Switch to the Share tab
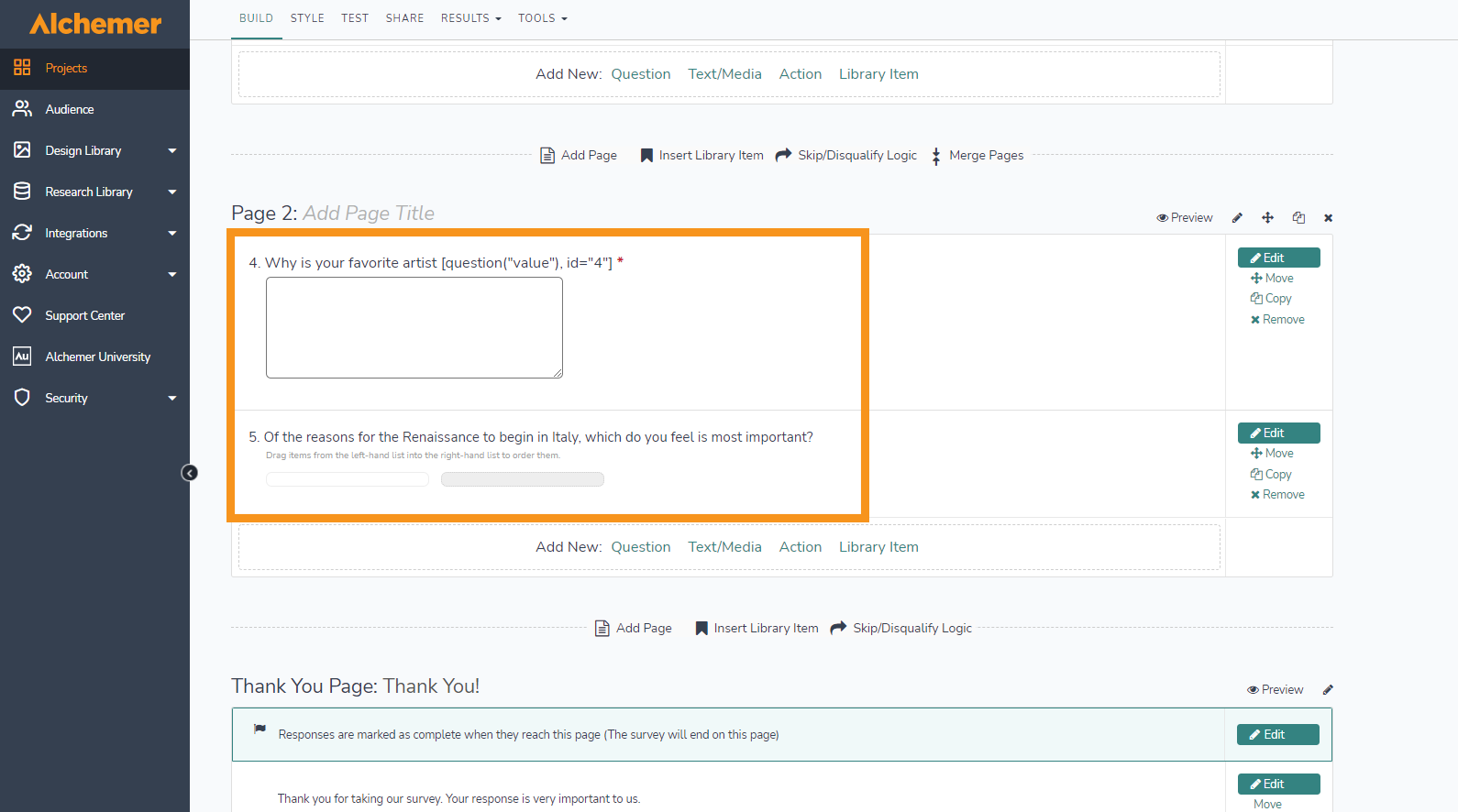This screenshot has width=1458, height=812. point(404,18)
